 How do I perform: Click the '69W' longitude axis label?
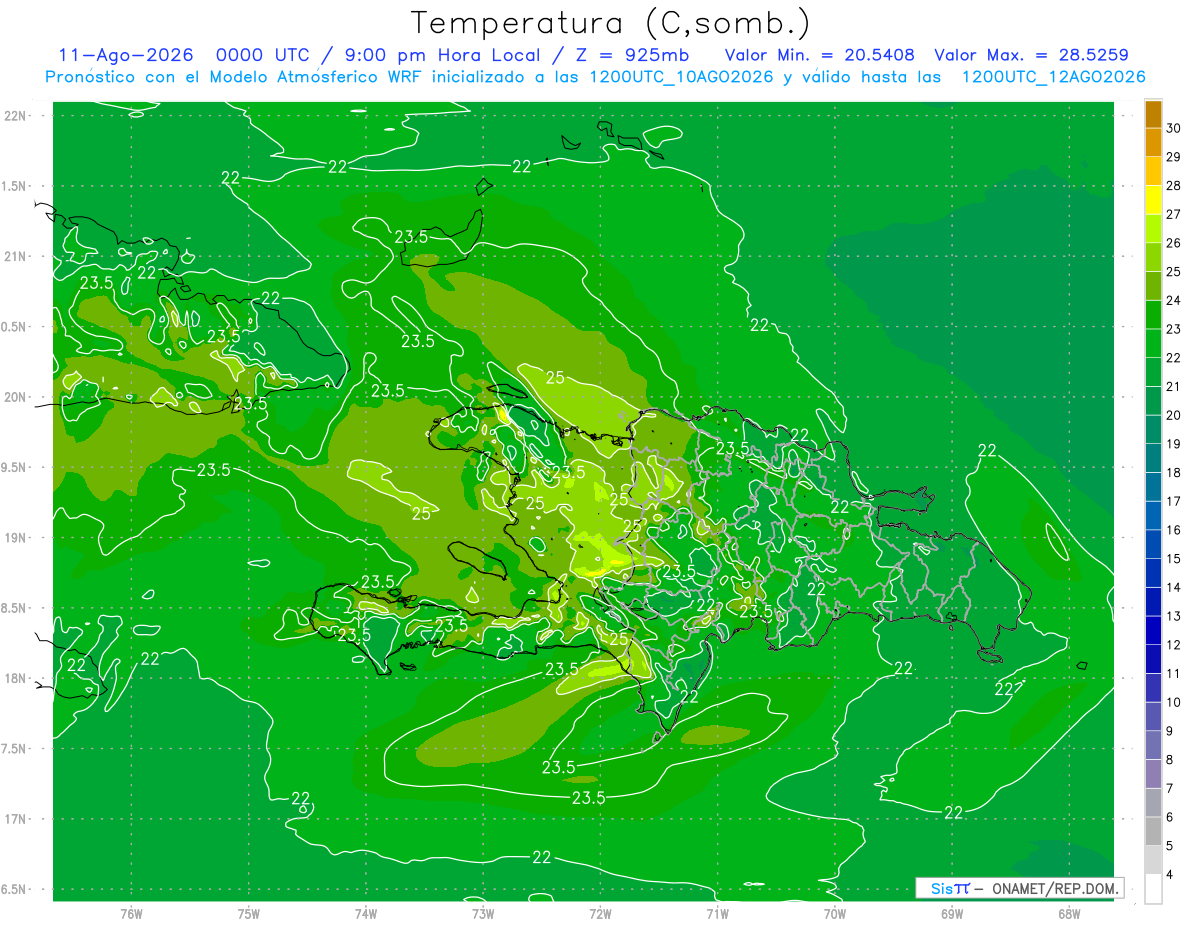[x=951, y=913]
